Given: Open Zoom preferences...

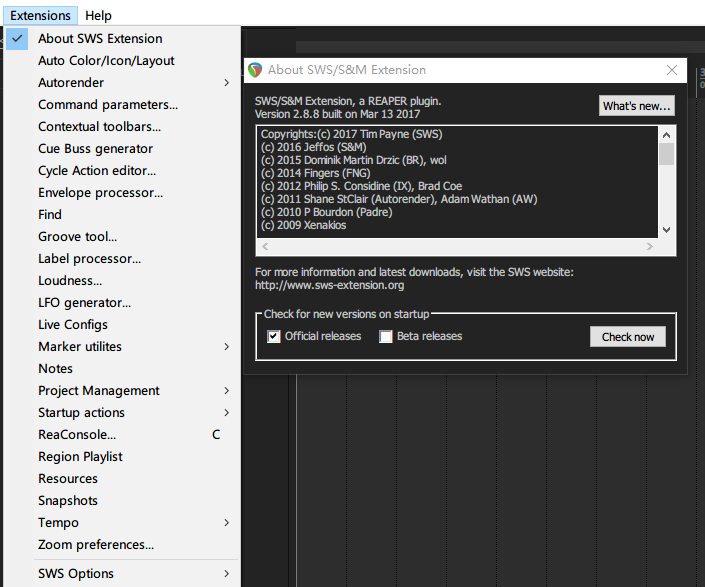Looking at the screenshot, I should [122, 545].
